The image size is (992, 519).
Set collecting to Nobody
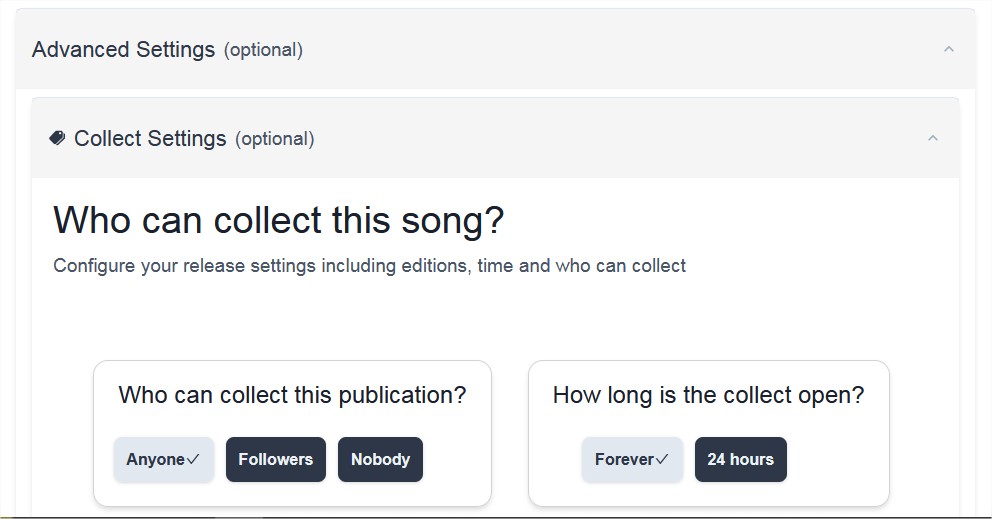[380, 460]
